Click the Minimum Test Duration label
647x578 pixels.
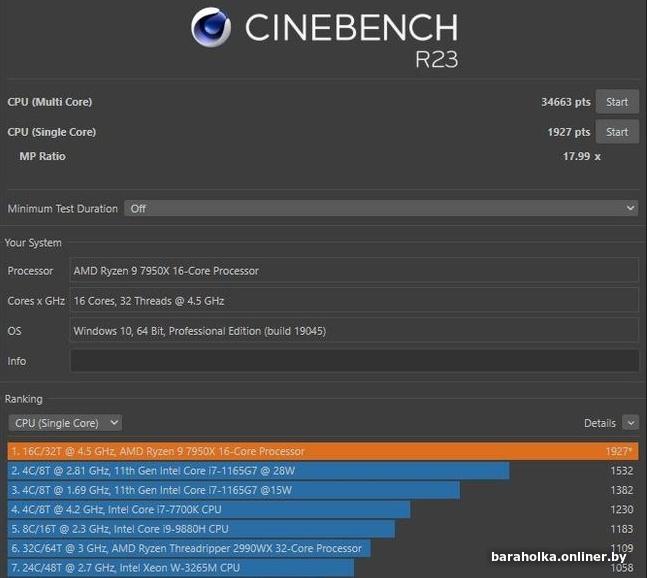pyautogui.click(x=63, y=209)
